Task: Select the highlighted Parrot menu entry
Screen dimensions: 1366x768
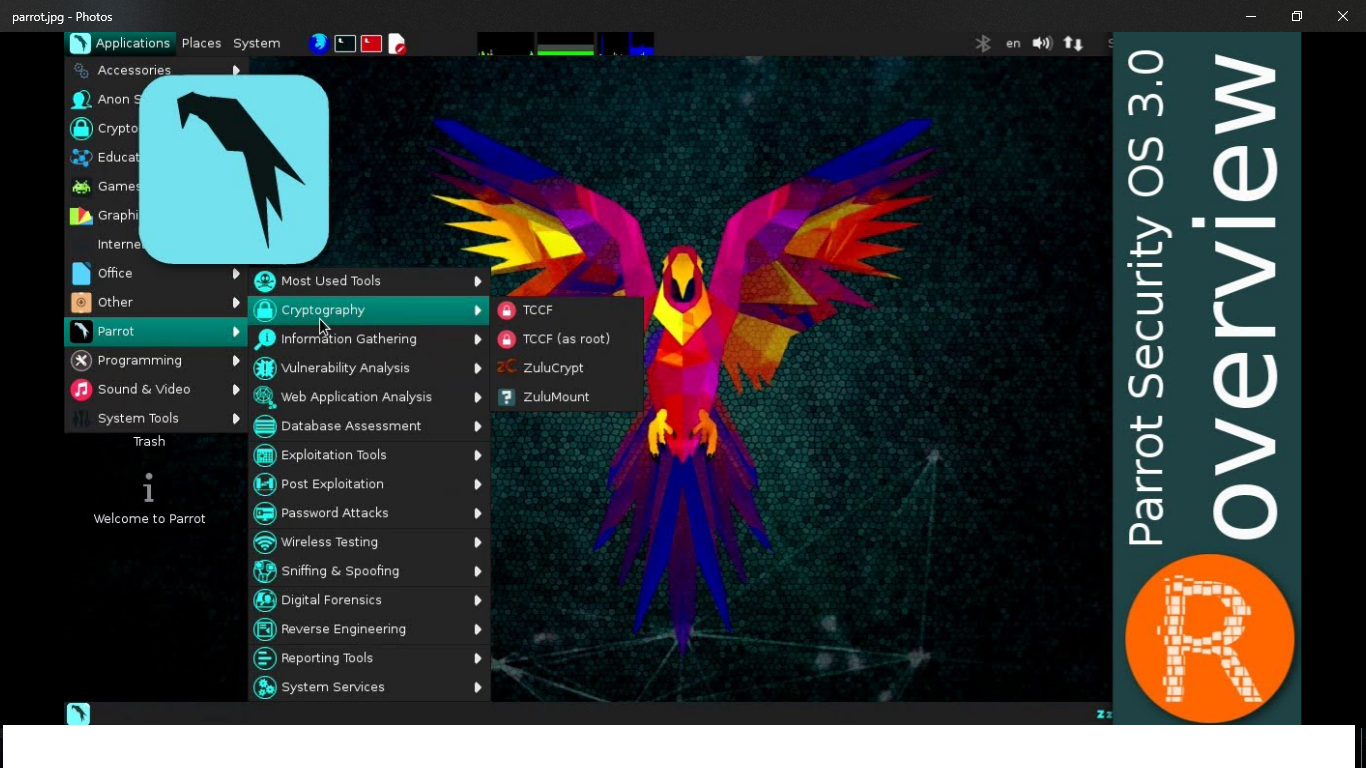Action: coord(156,331)
